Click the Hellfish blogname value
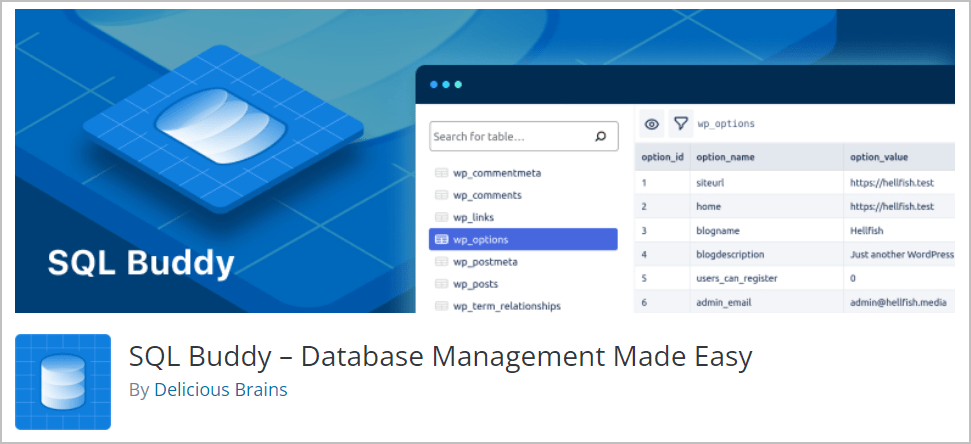Image resolution: width=971 pixels, height=444 pixels. [x=866, y=230]
